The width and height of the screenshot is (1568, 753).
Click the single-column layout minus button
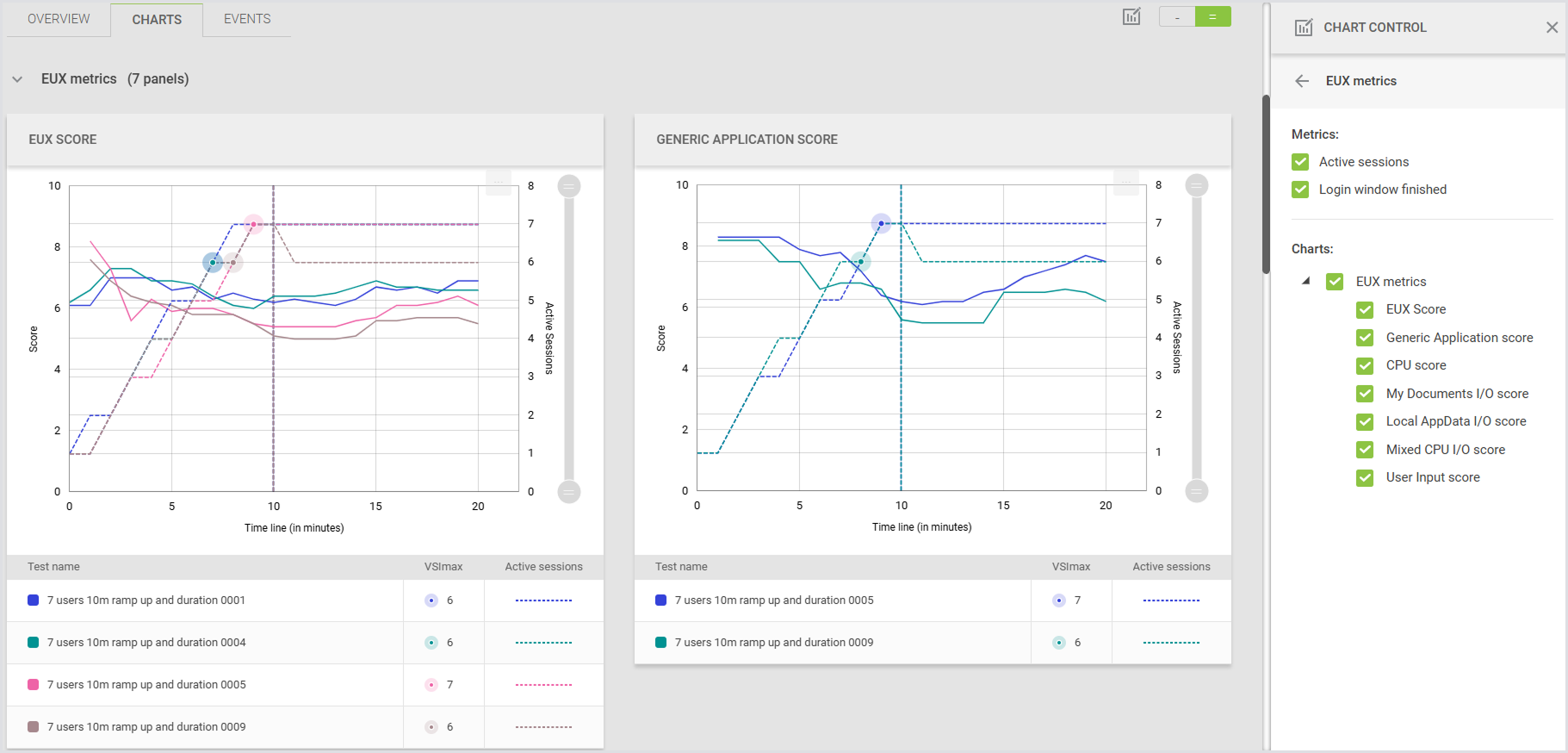(x=1177, y=16)
